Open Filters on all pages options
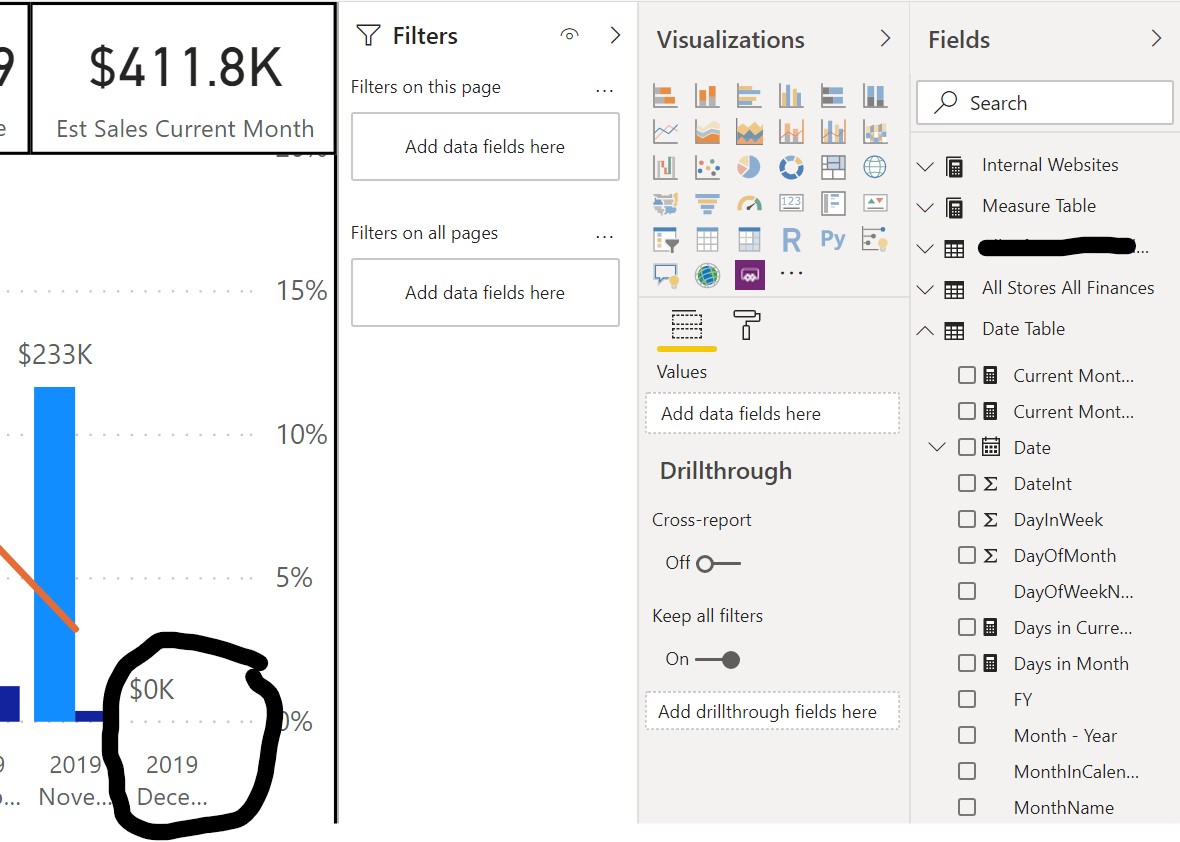Image resolution: width=1180 pixels, height=842 pixels. coord(604,236)
